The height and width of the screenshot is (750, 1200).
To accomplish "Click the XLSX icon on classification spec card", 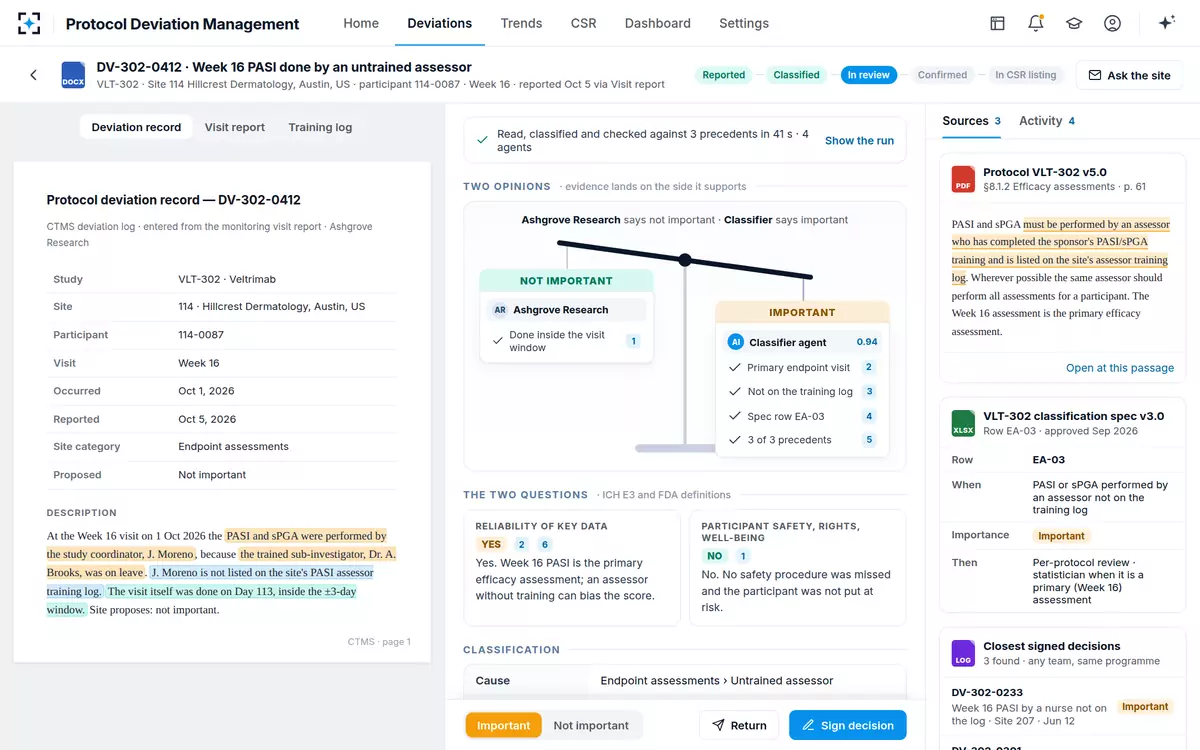I will [963, 423].
